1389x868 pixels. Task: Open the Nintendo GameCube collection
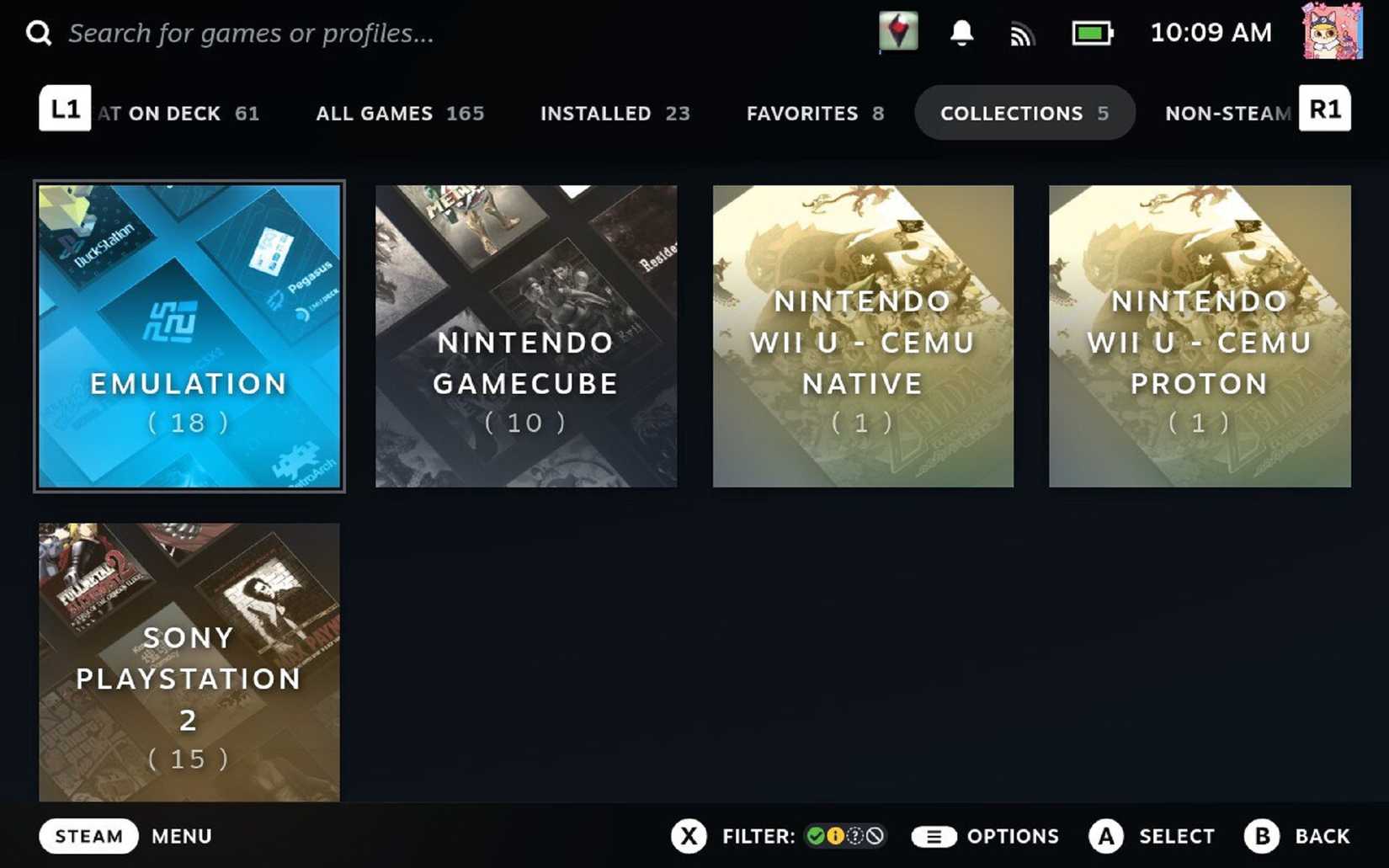point(526,336)
